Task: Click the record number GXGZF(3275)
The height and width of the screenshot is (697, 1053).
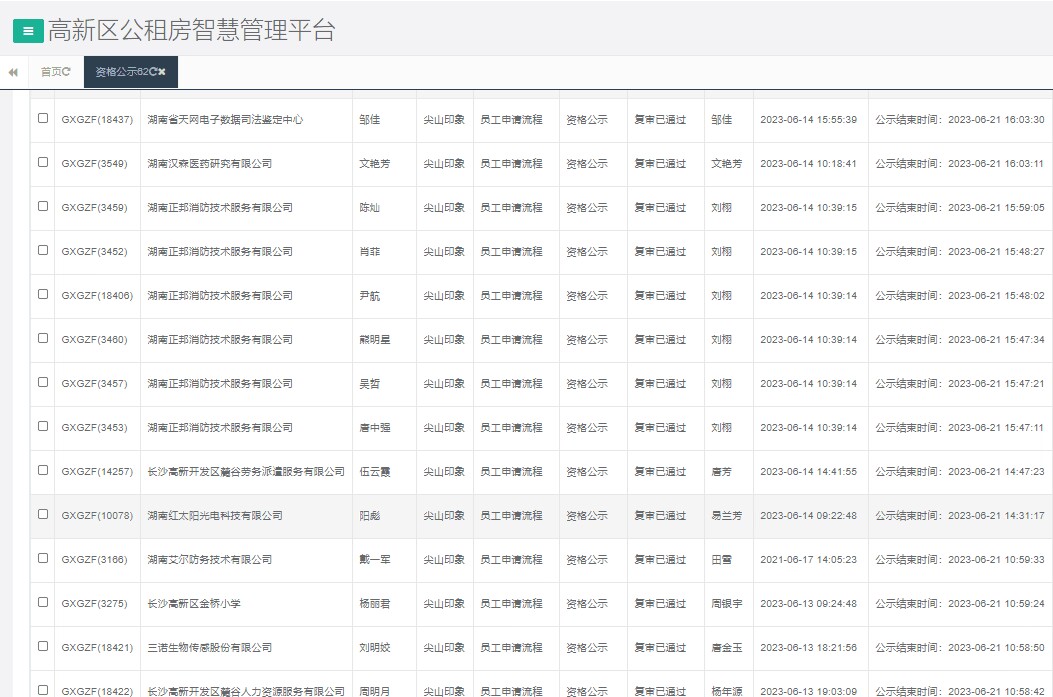Action: tap(97, 603)
